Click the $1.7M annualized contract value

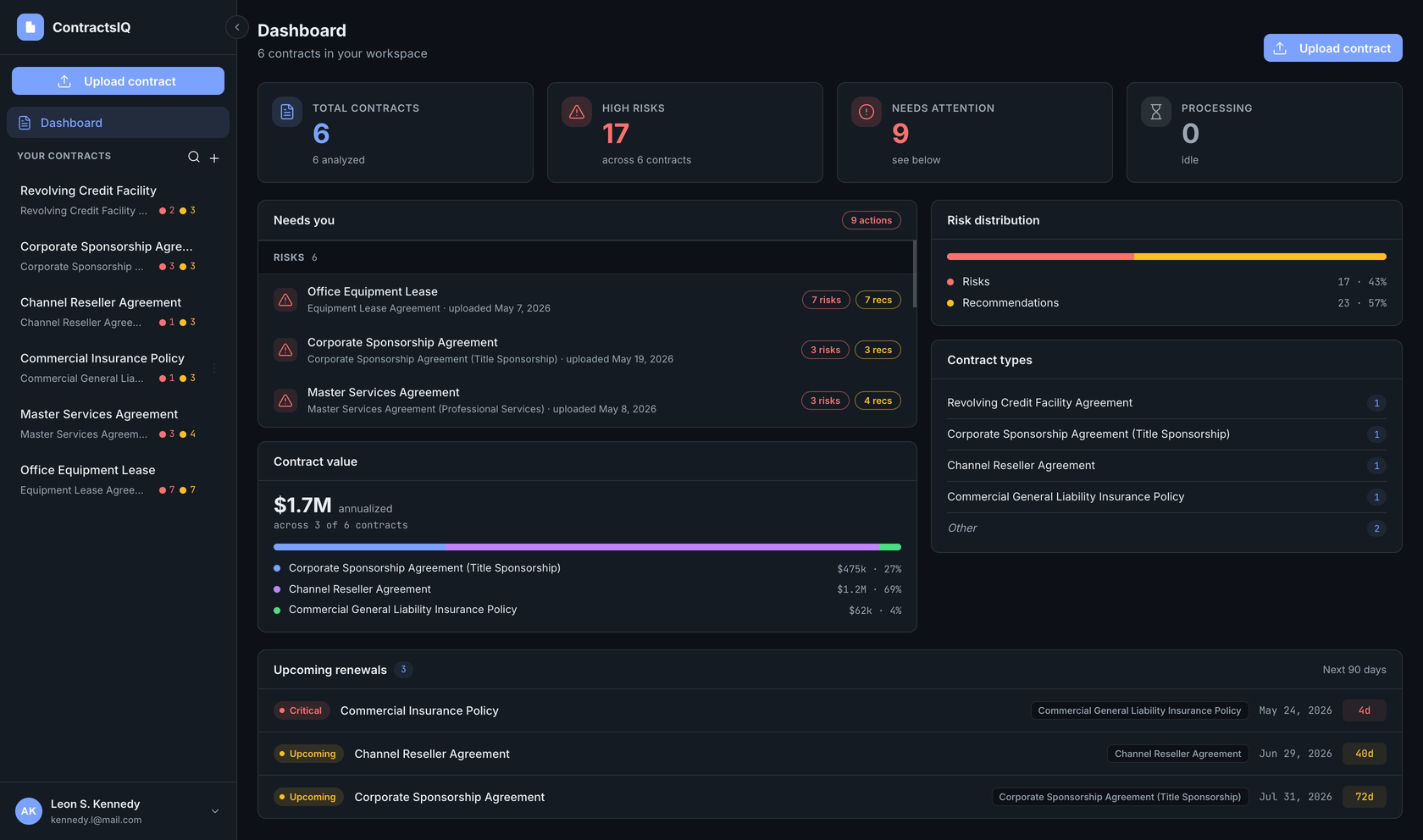pyautogui.click(x=302, y=506)
